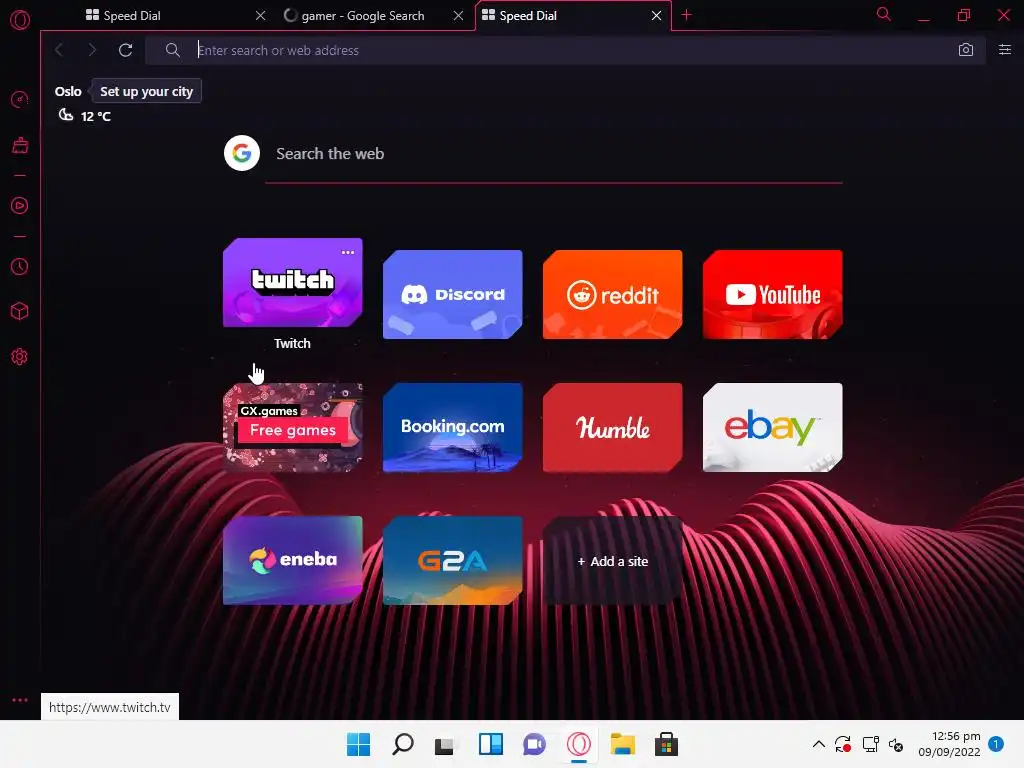Go forward to the next page
The height and width of the screenshot is (768, 1024).
pyautogui.click(x=92, y=50)
